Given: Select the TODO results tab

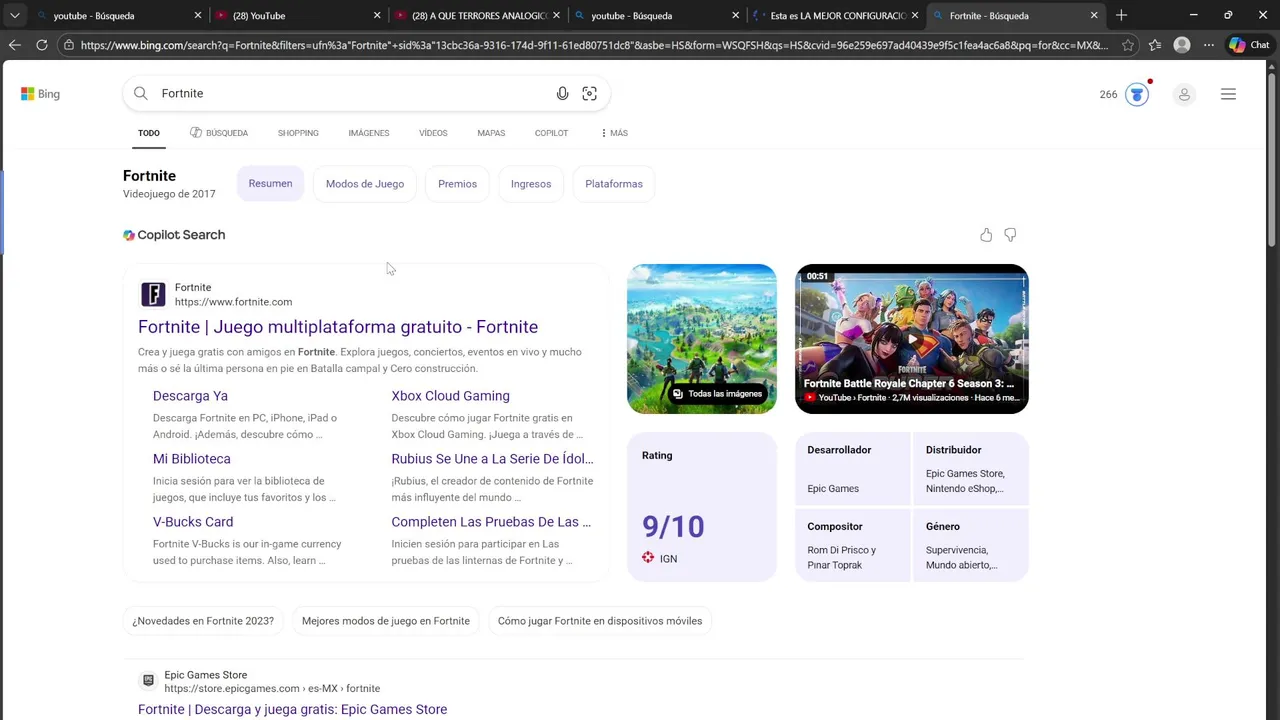Looking at the screenshot, I should point(149,133).
